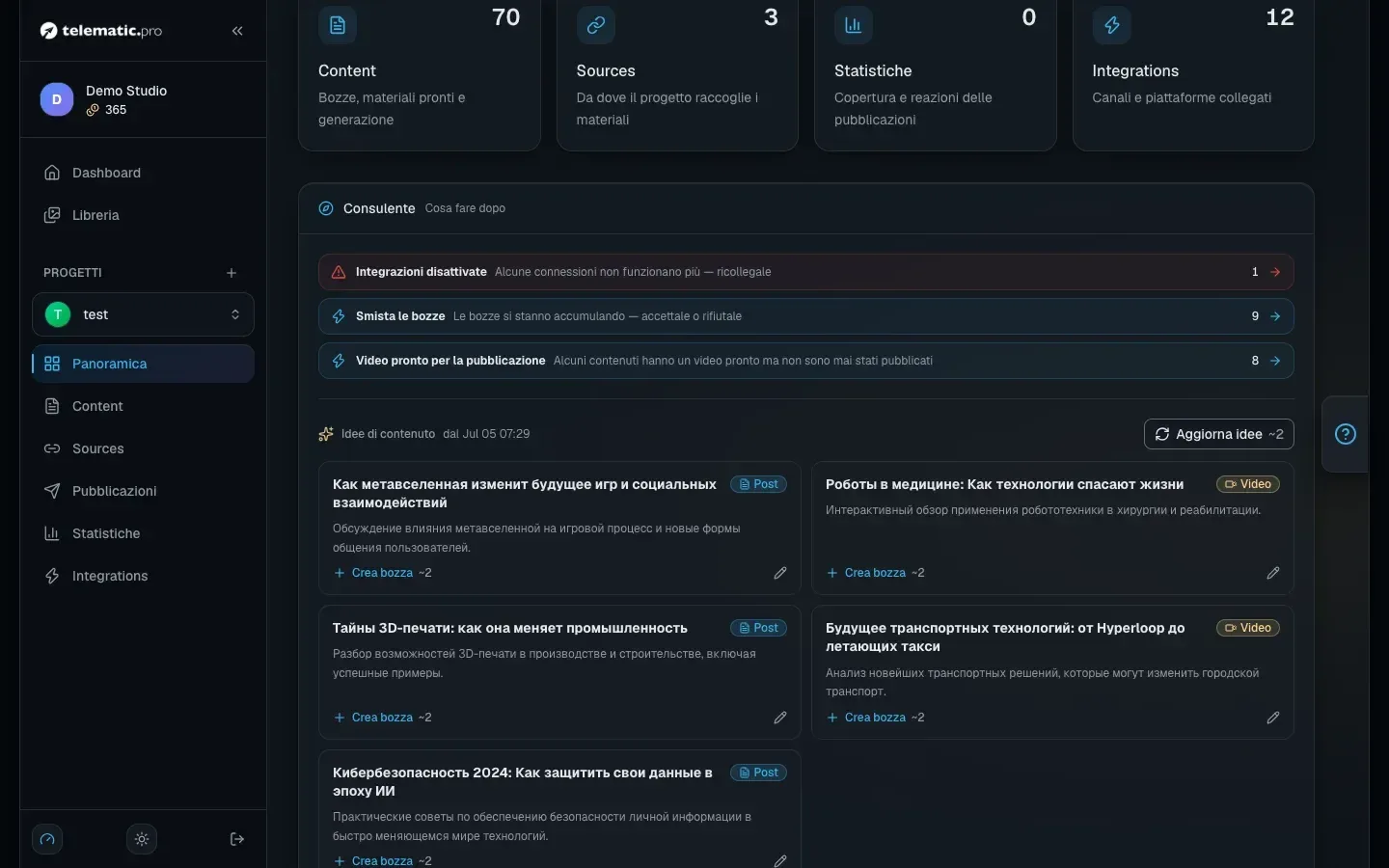This screenshot has width=1389, height=868.
Task: Click Post tag on 3D-печати idea
Action: pos(759,628)
